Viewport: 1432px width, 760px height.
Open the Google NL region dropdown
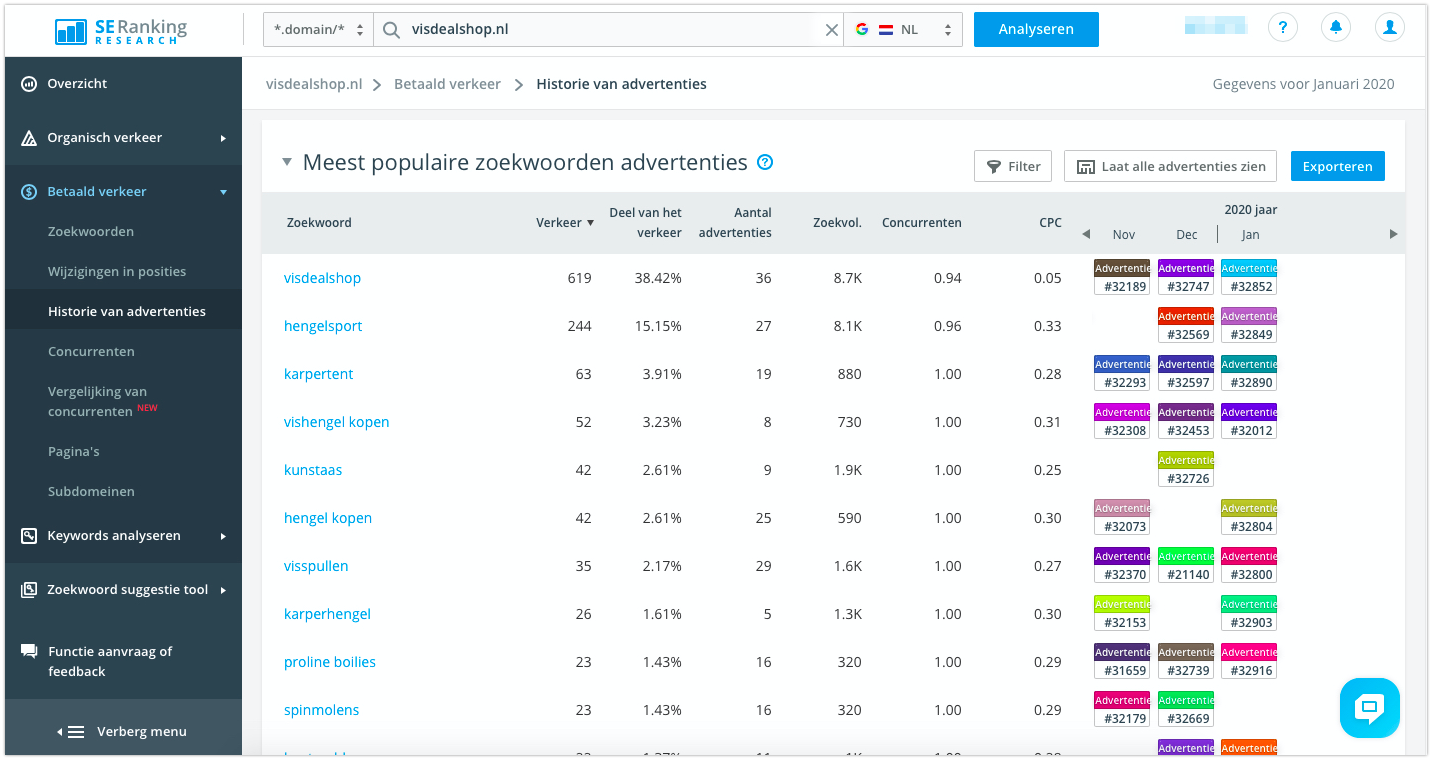[x=902, y=30]
